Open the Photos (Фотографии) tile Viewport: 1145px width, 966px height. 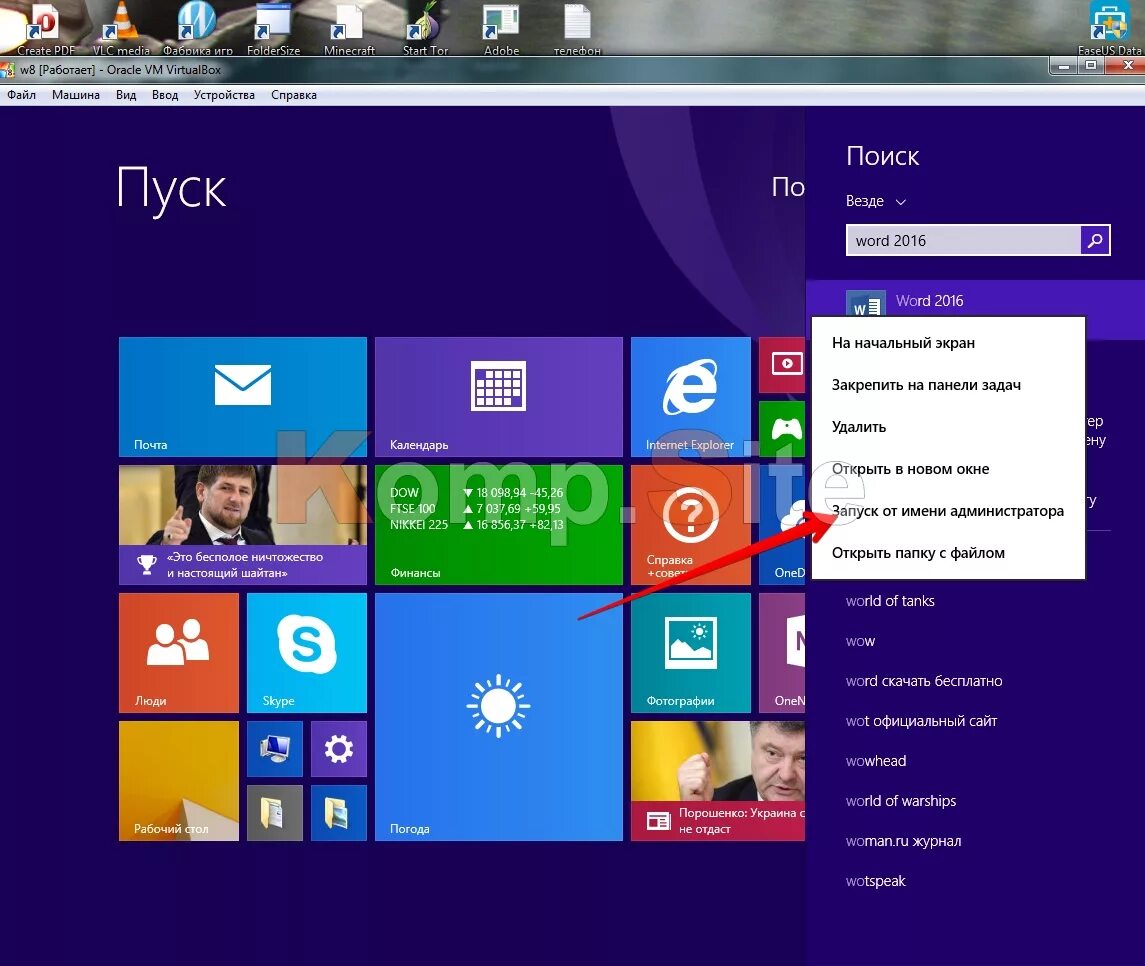tap(691, 653)
